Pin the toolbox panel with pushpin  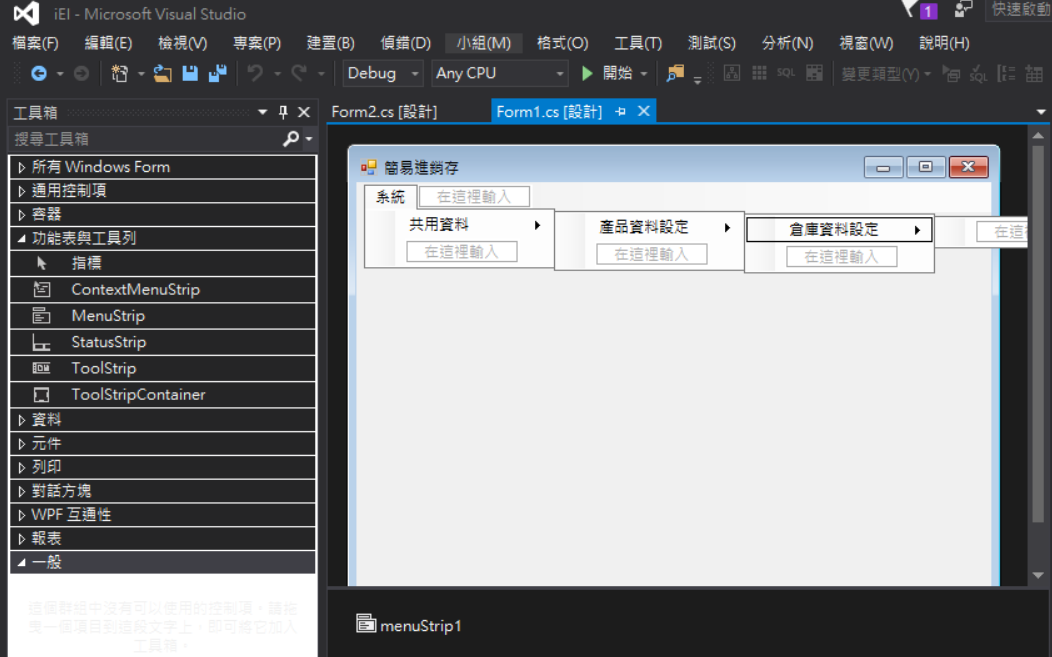pos(283,112)
